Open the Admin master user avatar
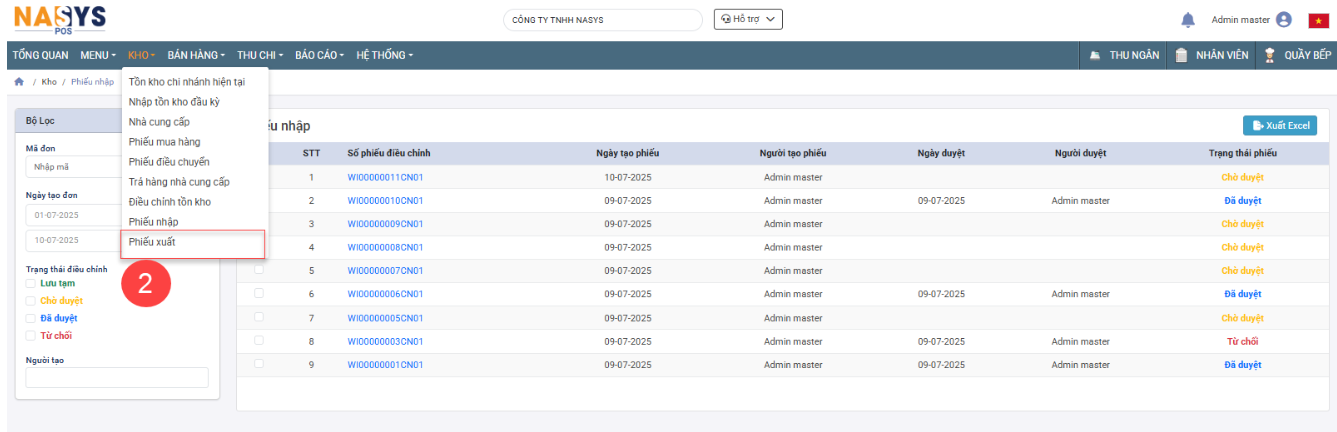1337x432 pixels. click(1284, 20)
